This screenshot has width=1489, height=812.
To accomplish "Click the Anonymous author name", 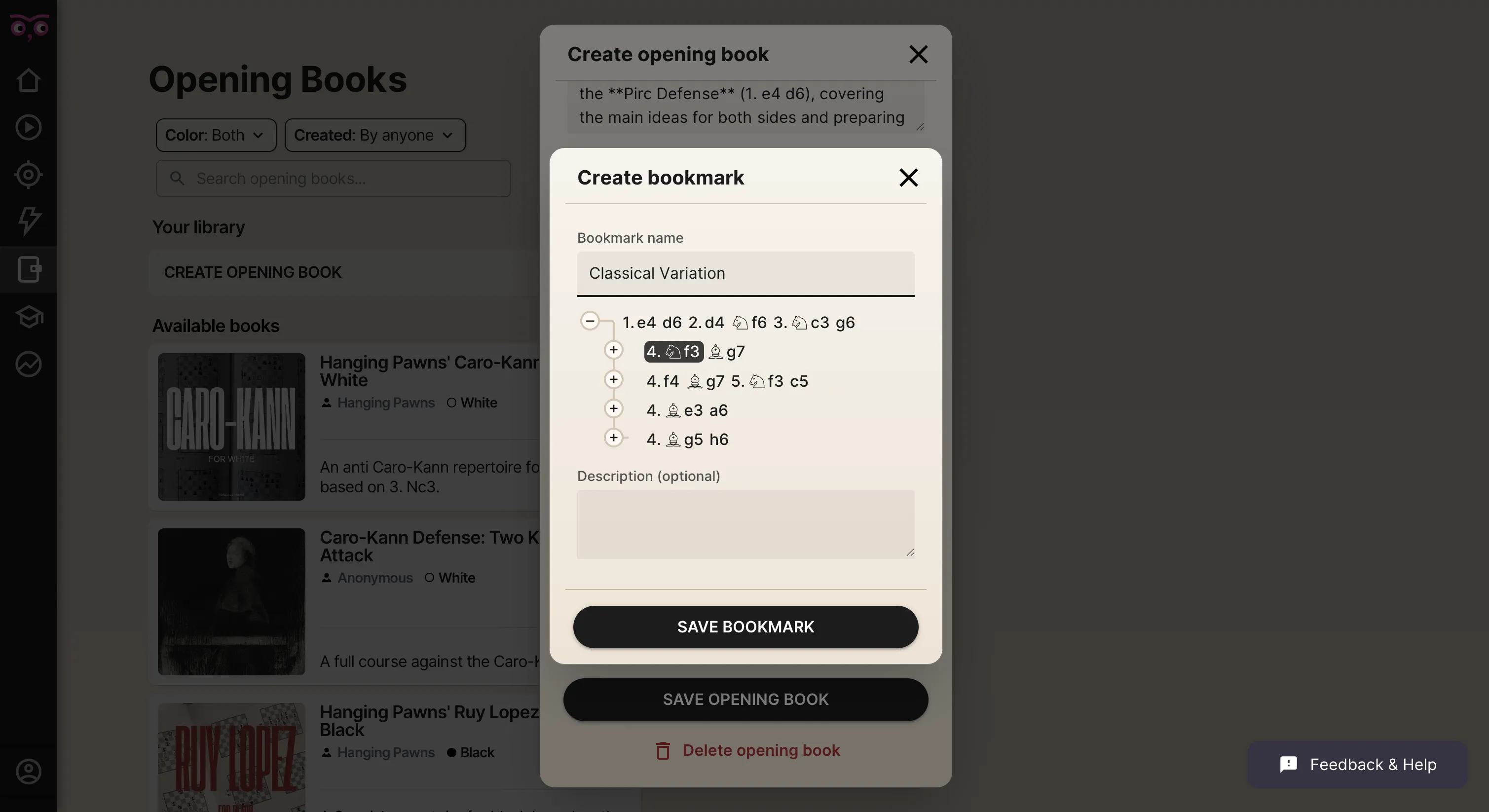I will pyautogui.click(x=375, y=577).
